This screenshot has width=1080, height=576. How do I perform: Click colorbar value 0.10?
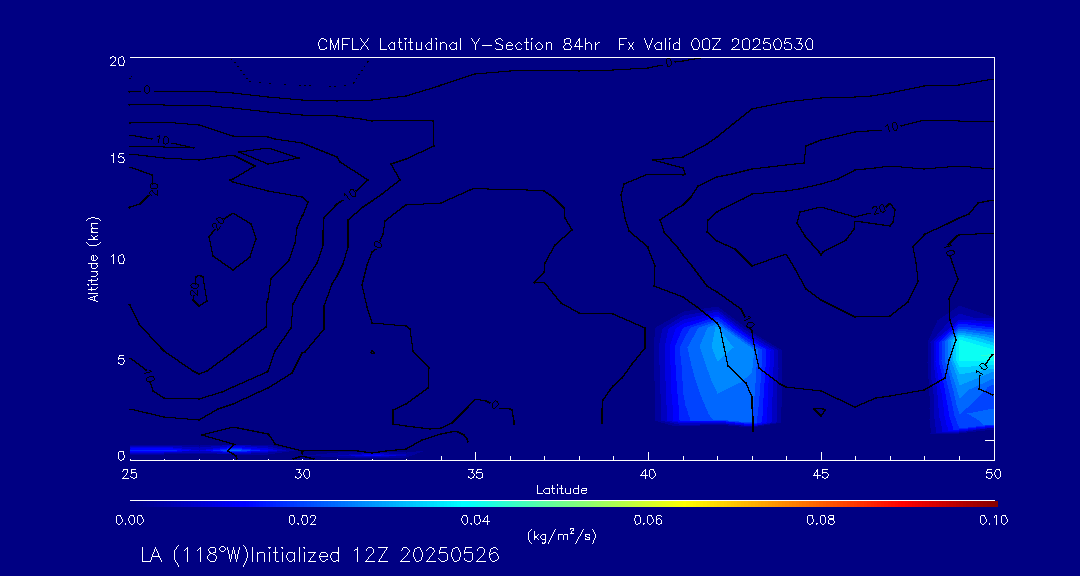[993, 520]
